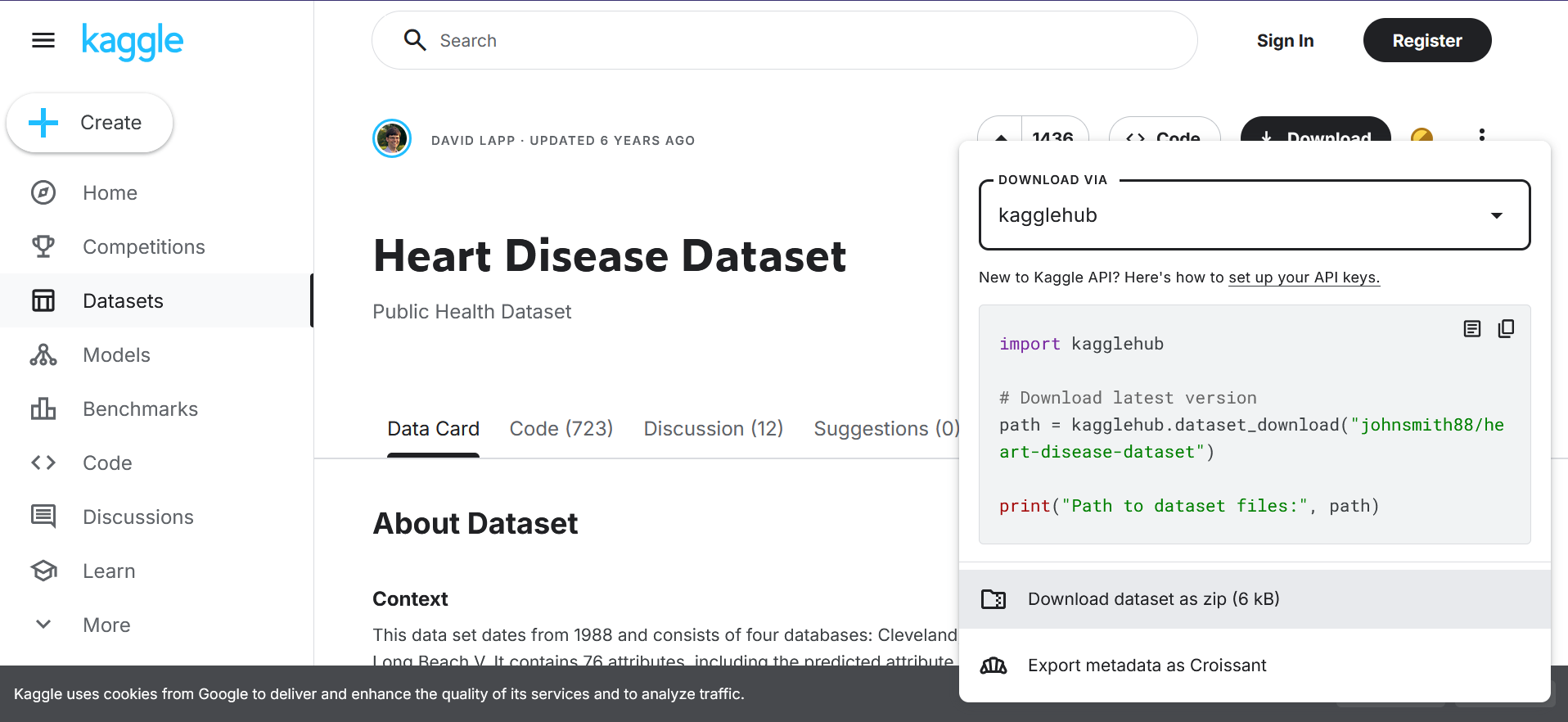Open the set up your API keys link
The height and width of the screenshot is (722, 1568).
coord(1304,278)
